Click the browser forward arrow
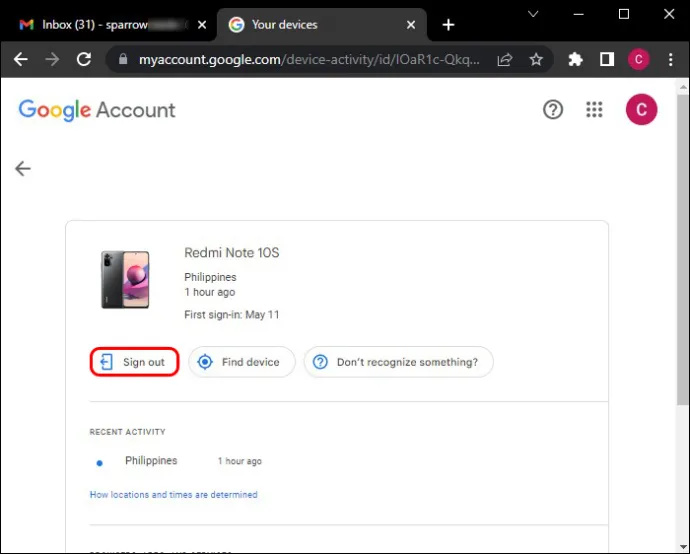 pyautogui.click(x=52, y=59)
